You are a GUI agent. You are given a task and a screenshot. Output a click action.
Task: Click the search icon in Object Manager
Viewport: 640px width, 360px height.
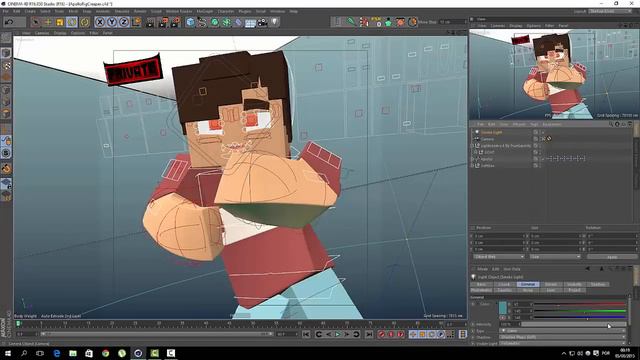[611, 124]
